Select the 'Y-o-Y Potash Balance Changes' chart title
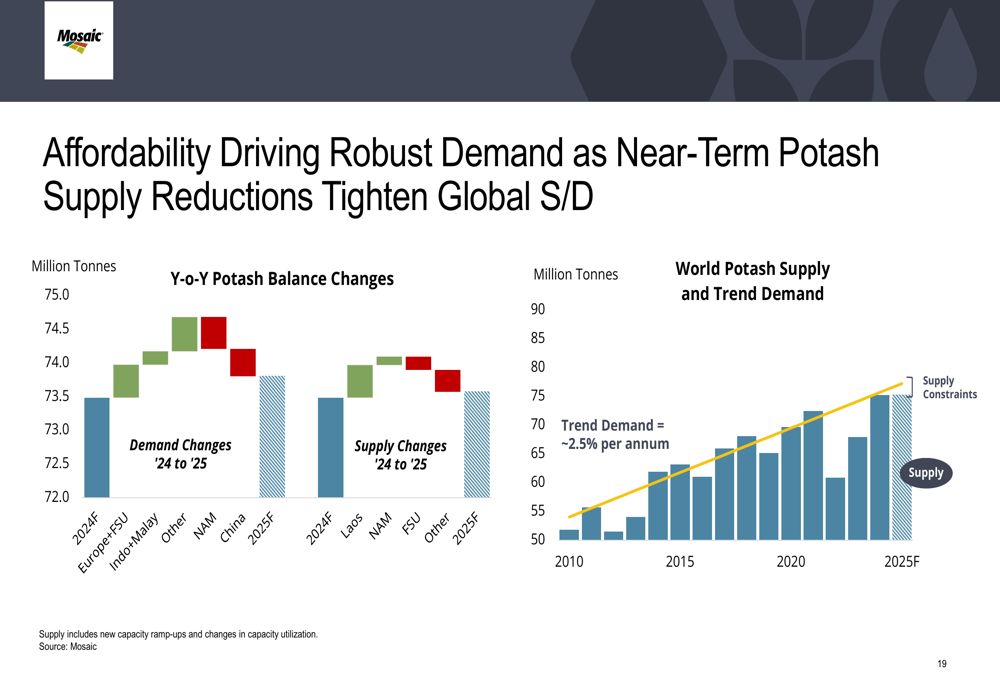This screenshot has height=685, width=1000. coord(282,279)
